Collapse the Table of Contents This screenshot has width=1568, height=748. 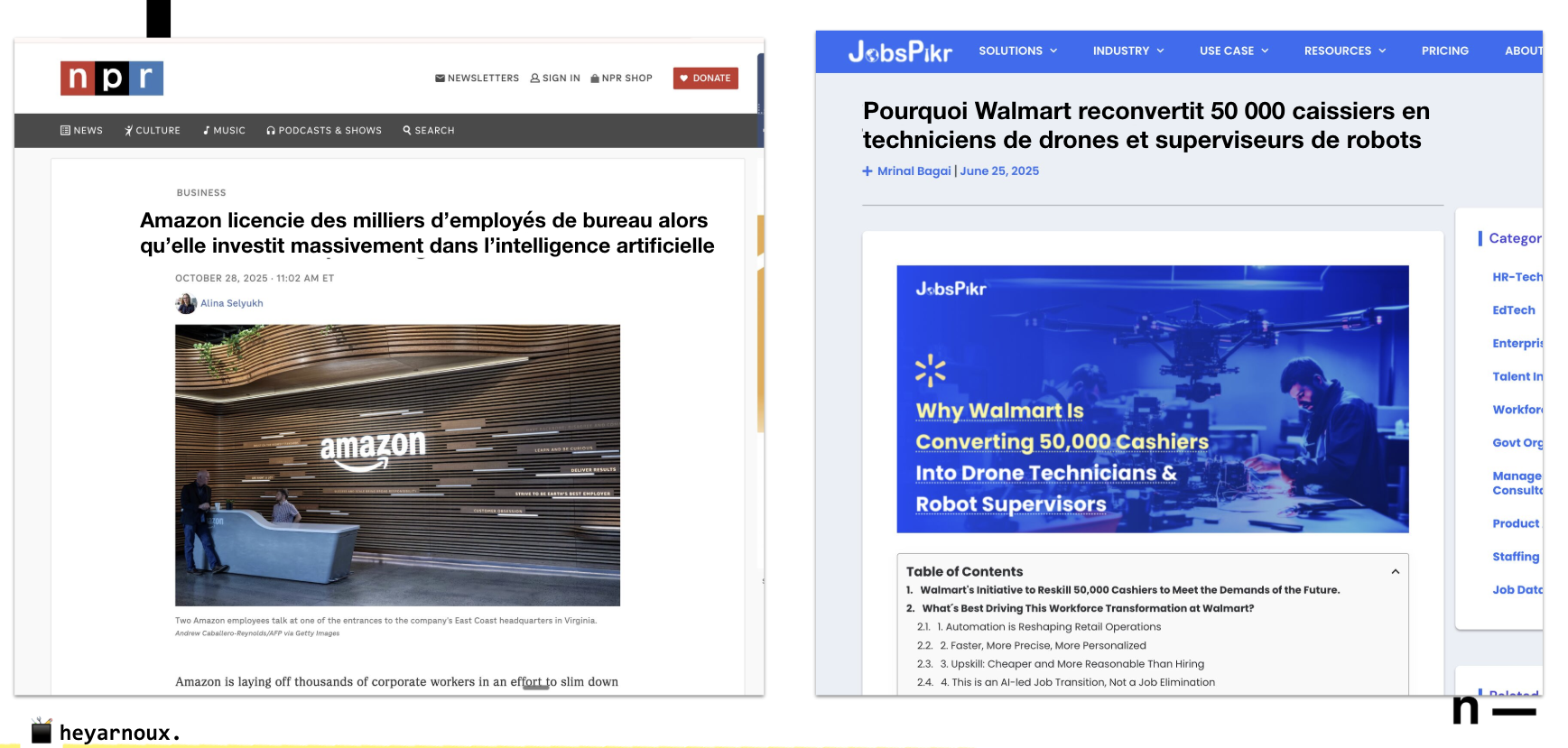1396,572
